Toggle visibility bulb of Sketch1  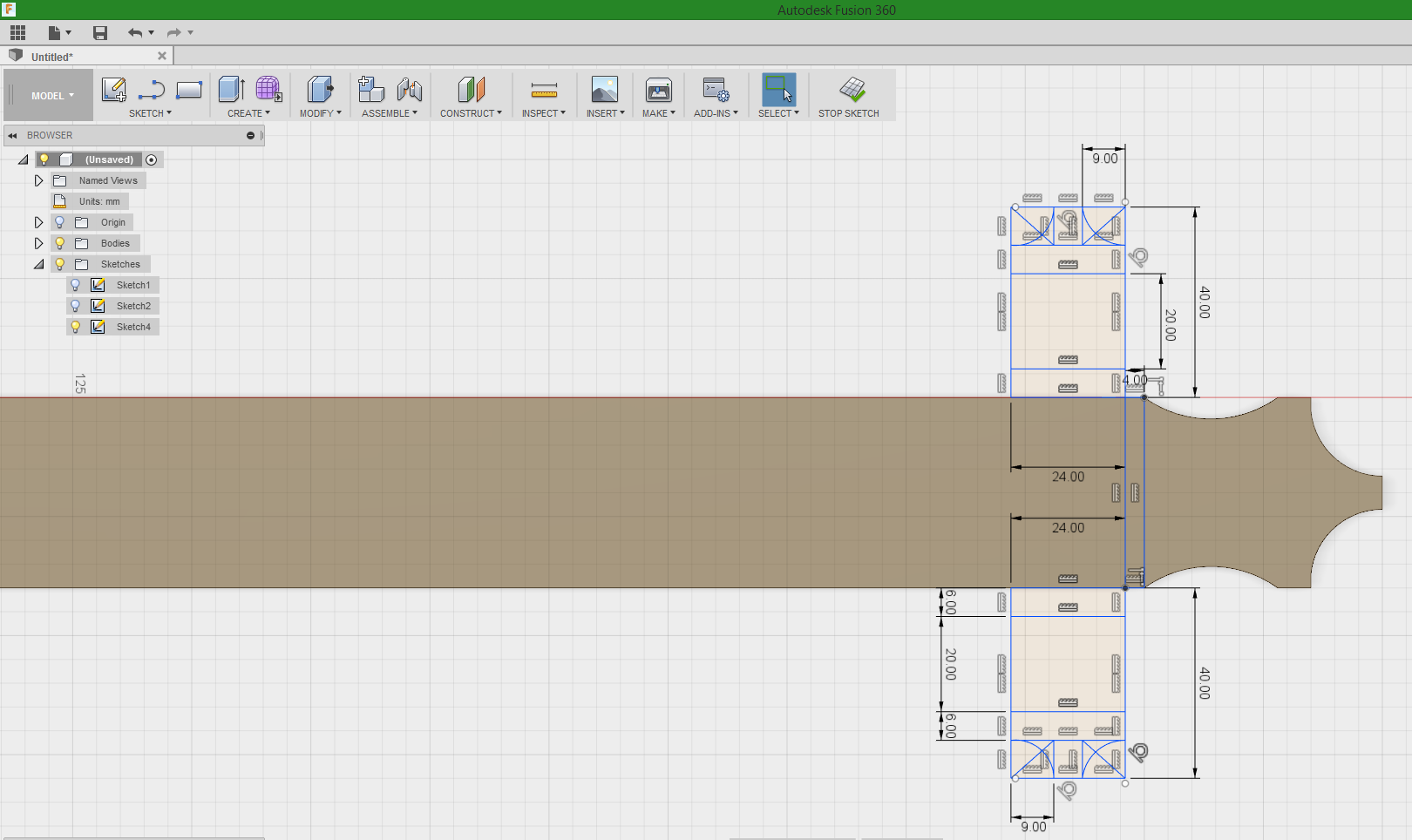click(x=76, y=285)
